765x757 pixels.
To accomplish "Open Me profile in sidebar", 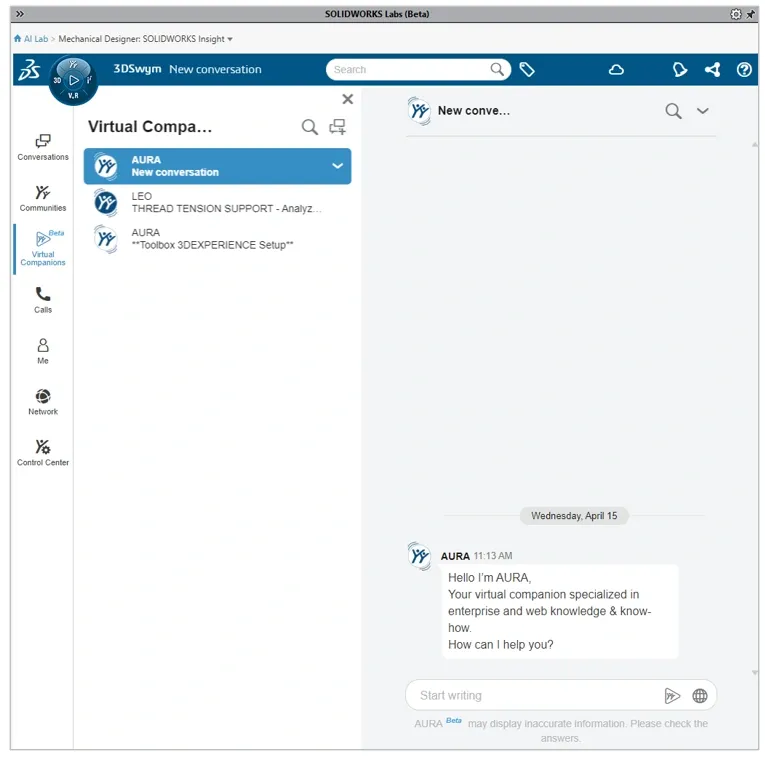I will pos(43,351).
